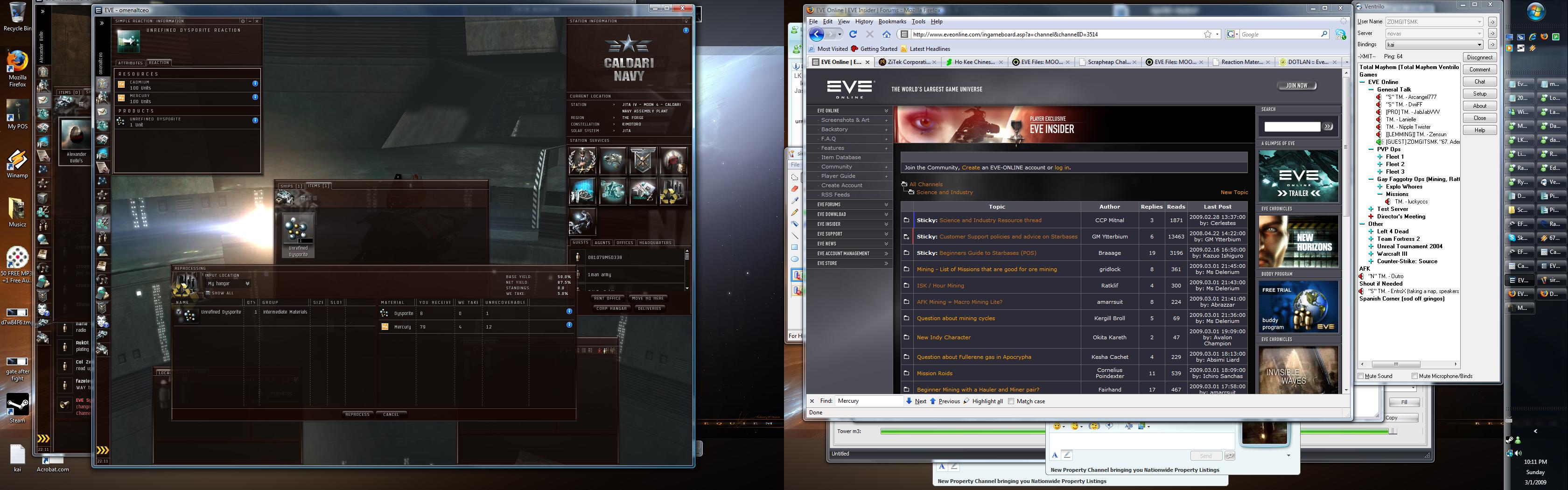Open the skull insignia station service icon
The height and width of the screenshot is (490, 1568).
(643, 161)
